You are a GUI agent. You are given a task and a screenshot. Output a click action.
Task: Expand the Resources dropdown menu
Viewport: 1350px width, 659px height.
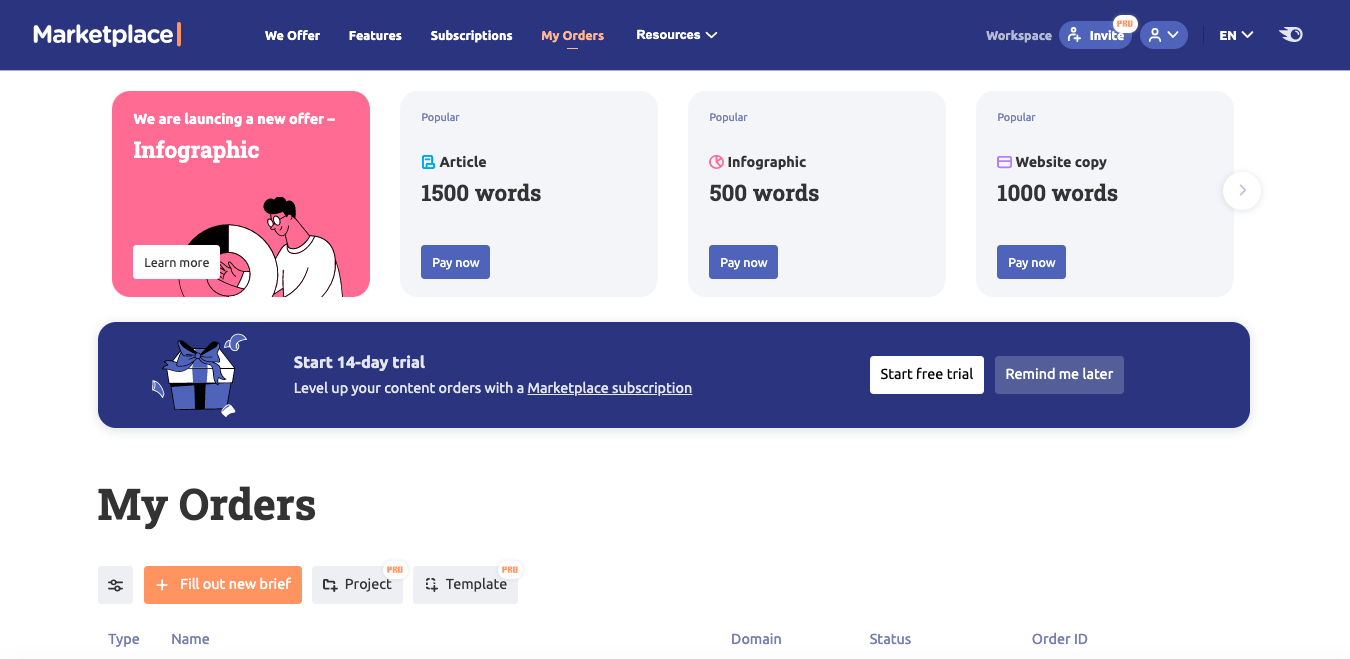[x=677, y=35]
